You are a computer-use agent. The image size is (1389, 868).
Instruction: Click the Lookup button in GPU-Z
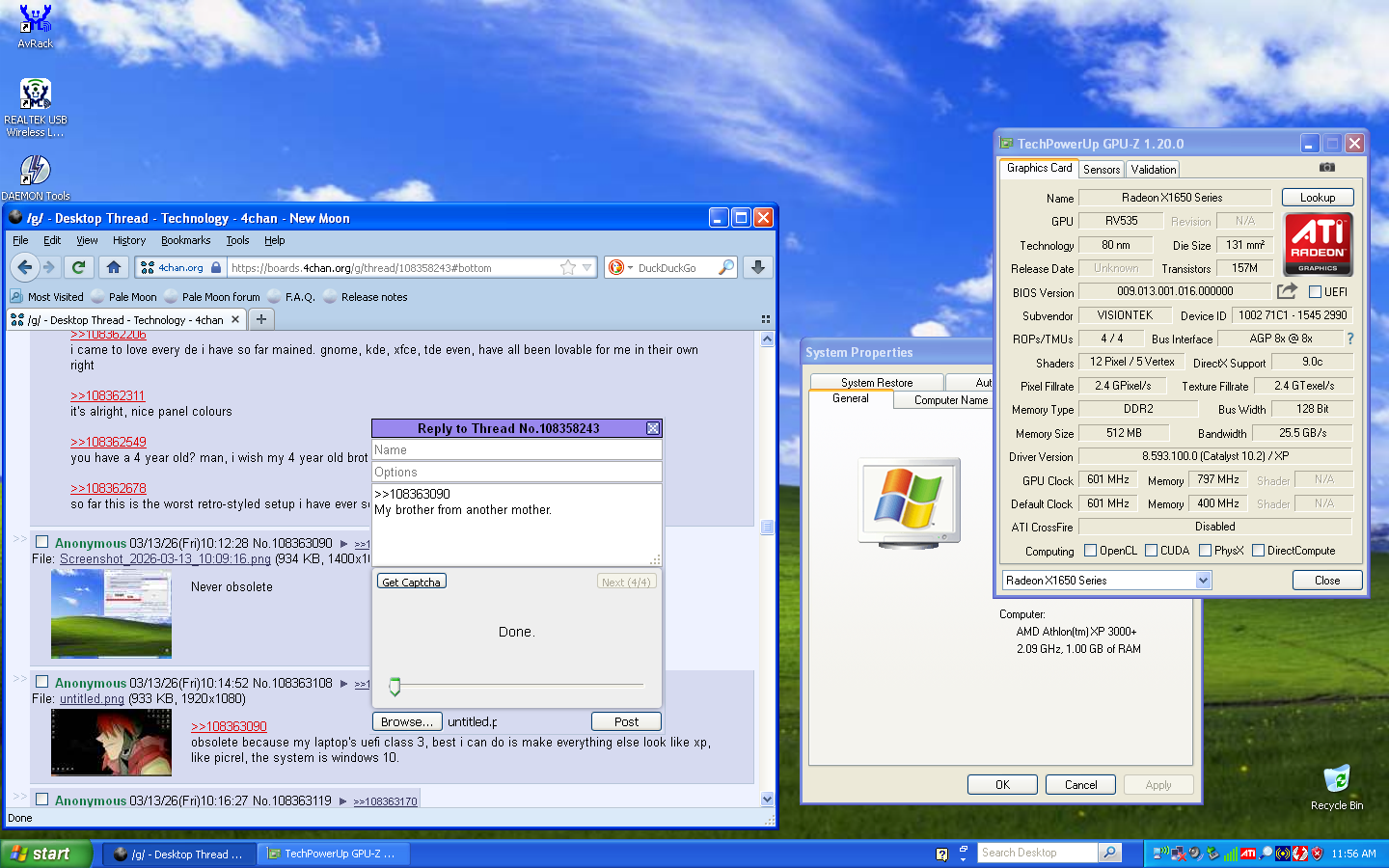point(1317,198)
